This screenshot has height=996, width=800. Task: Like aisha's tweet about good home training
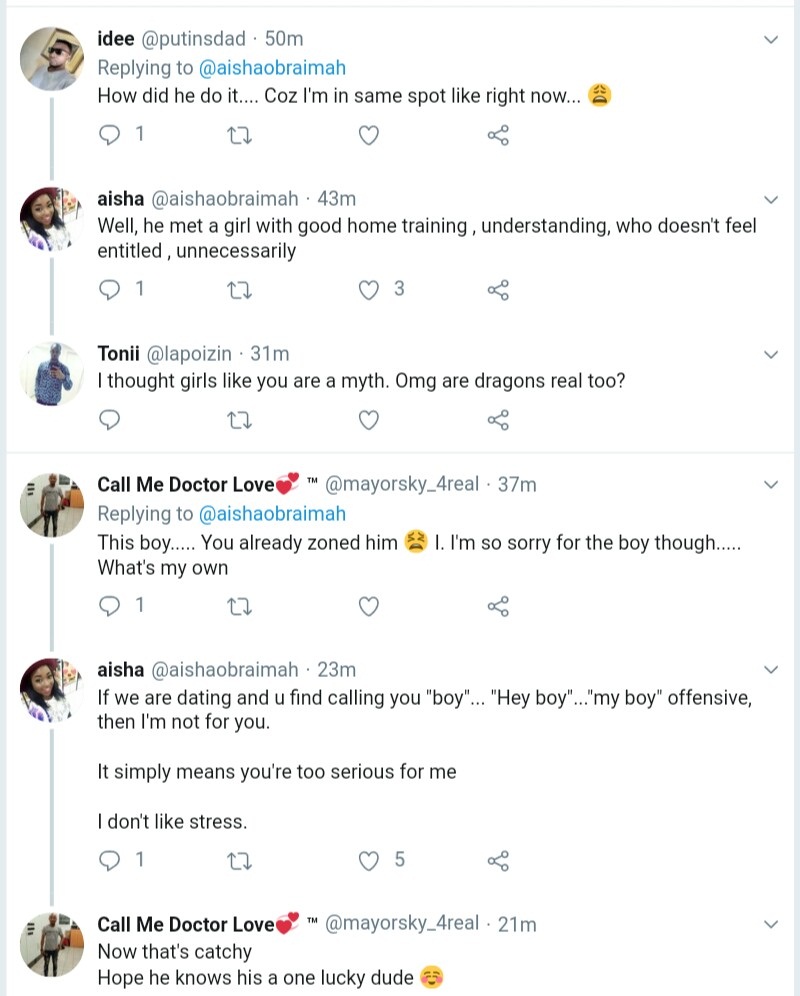(x=369, y=290)
